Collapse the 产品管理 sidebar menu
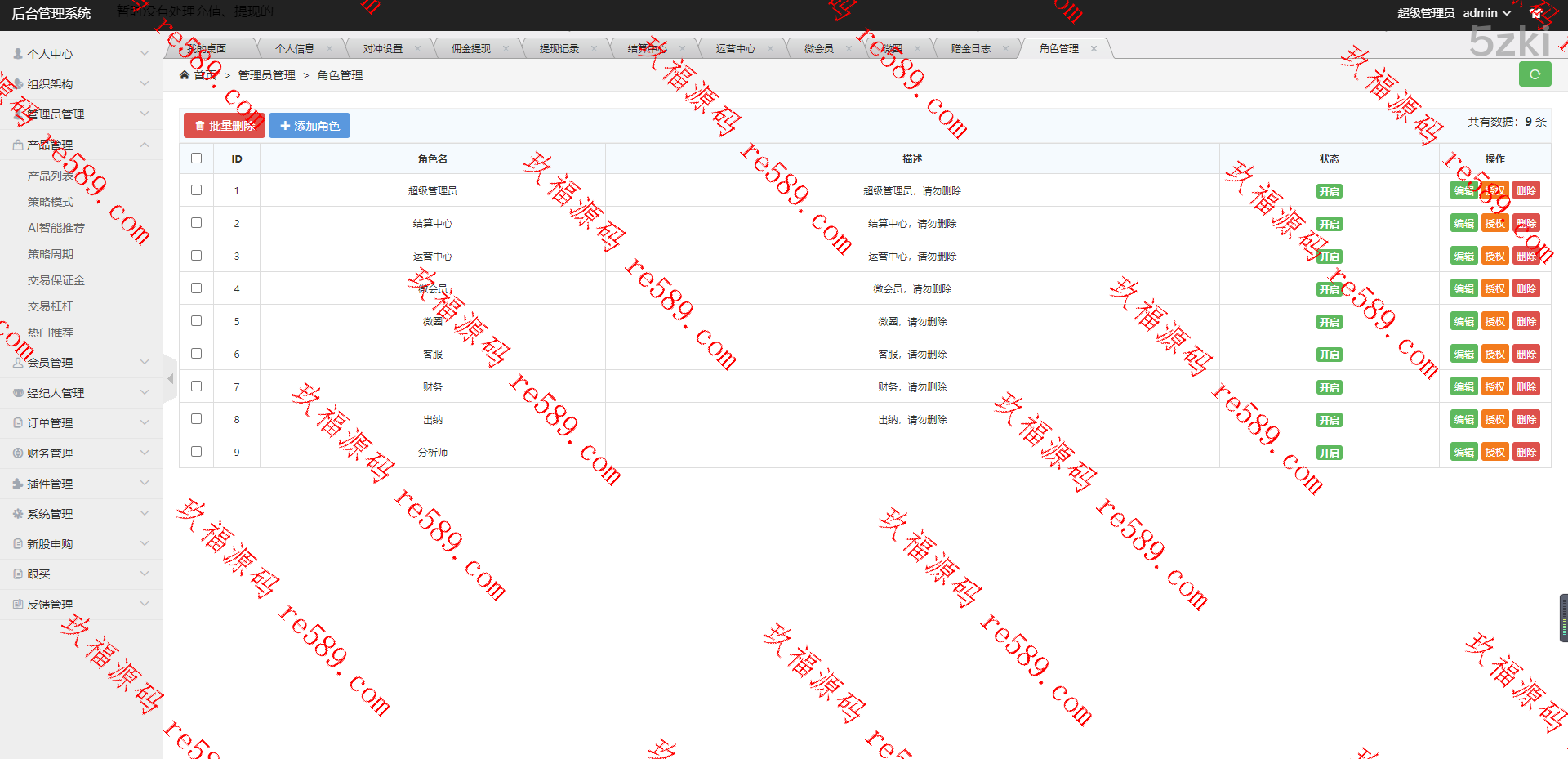 (82, 145)
